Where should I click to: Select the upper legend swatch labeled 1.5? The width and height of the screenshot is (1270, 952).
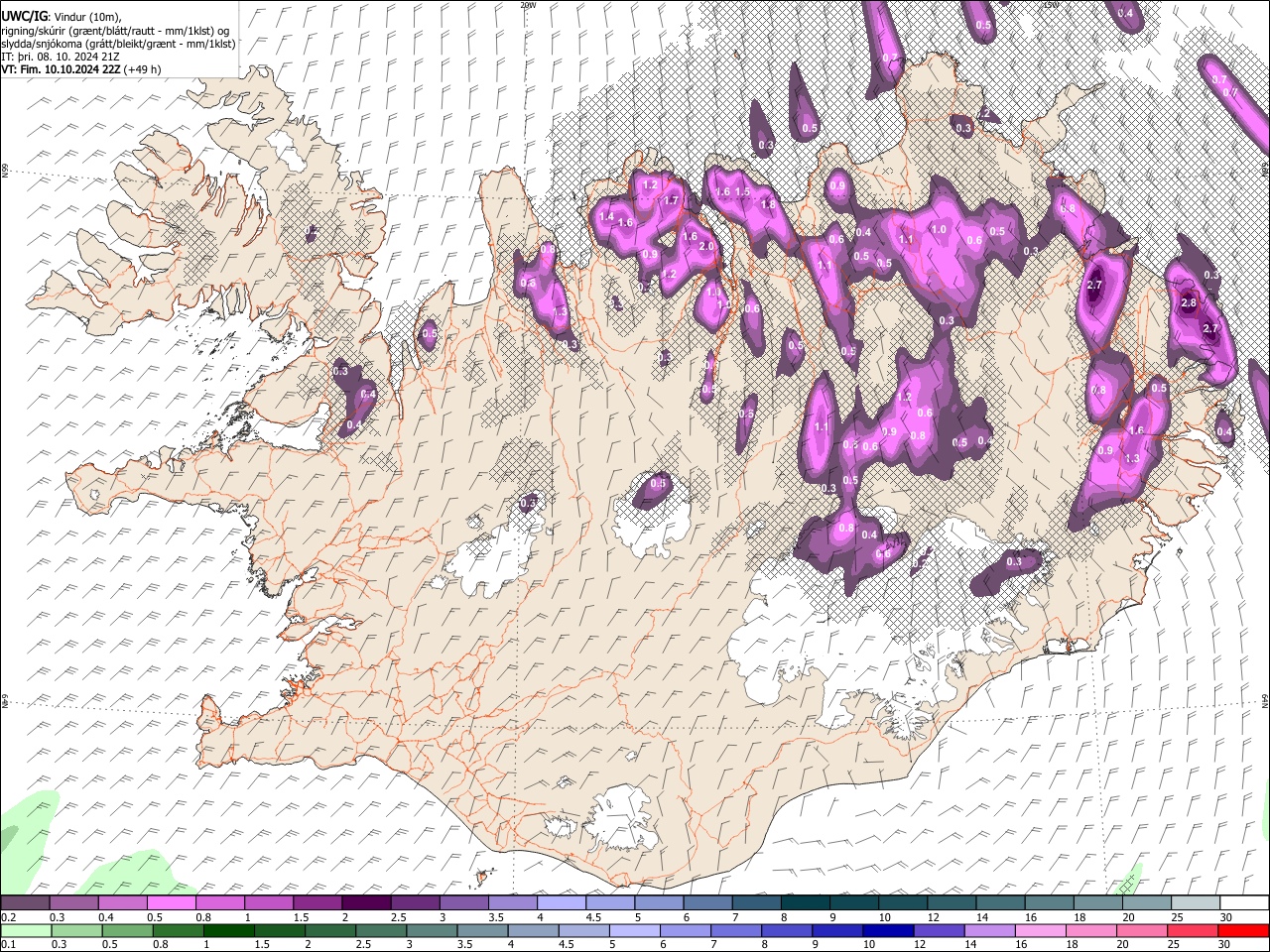[x=317, y=903]
